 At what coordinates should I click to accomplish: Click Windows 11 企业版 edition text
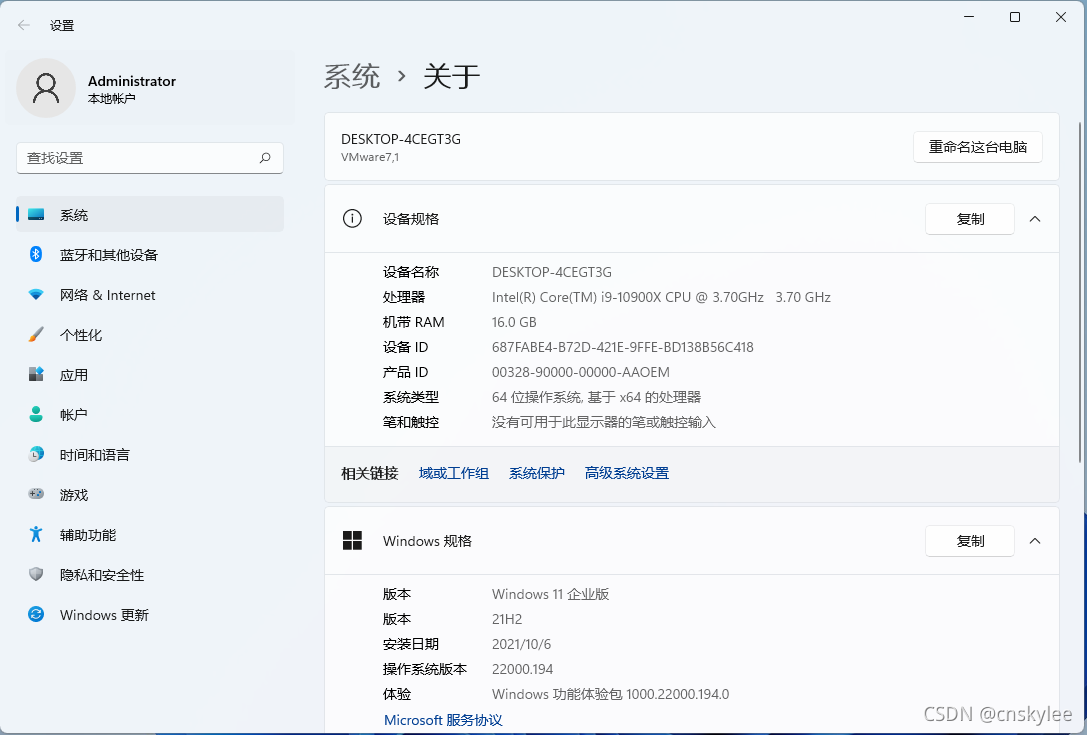pos(550,594)
